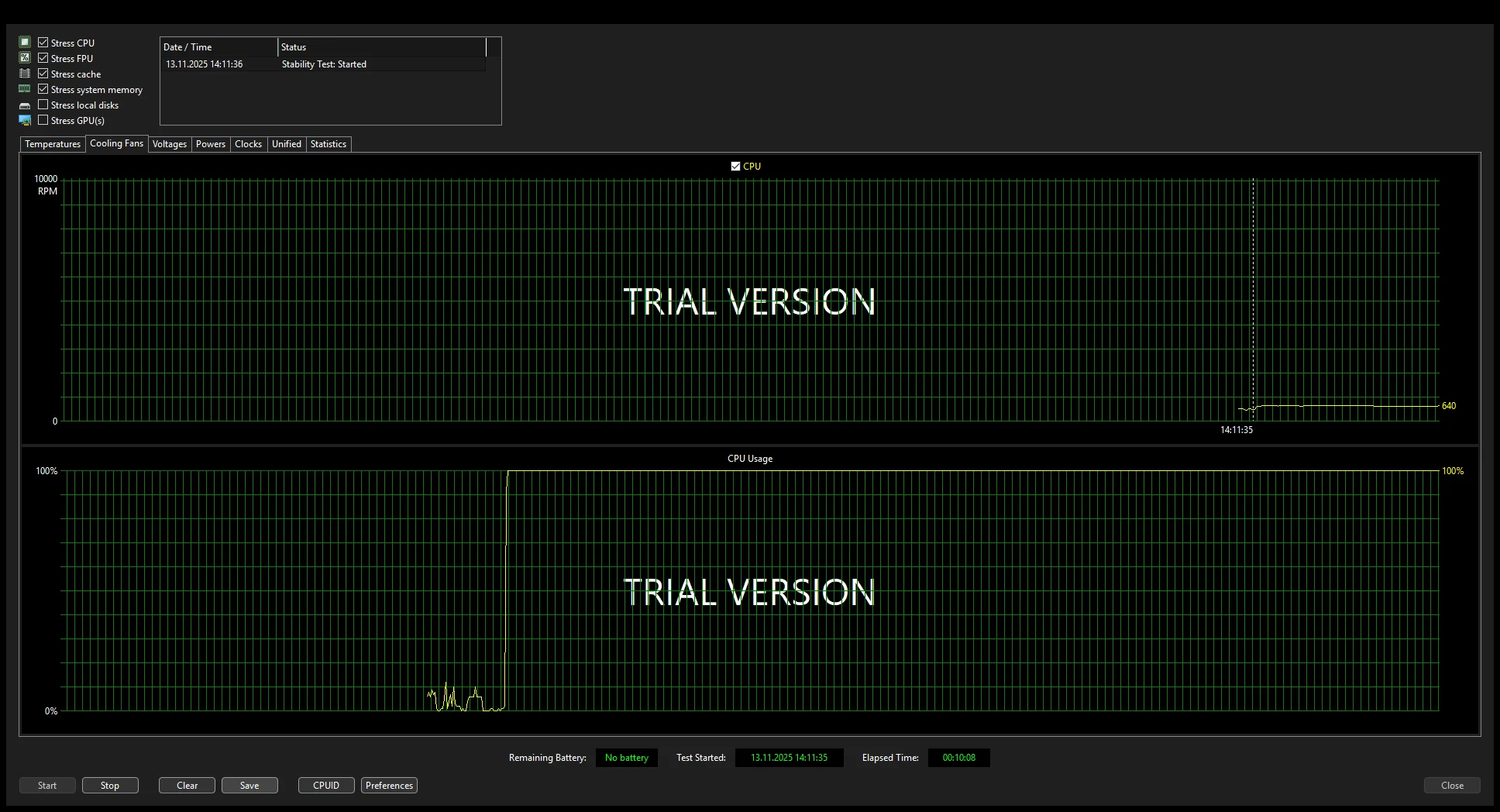Stop the stability test

pos(110,786)
